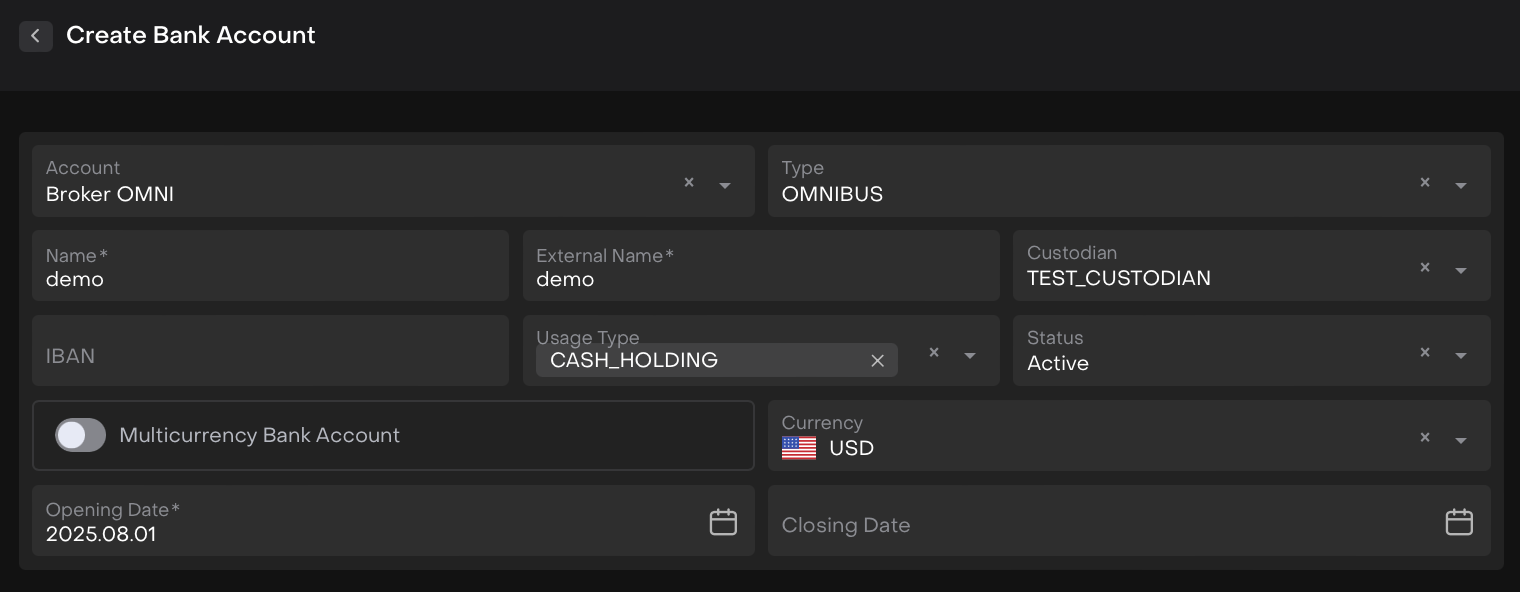Remove the CASH_HOLDING usage type chip

tap(877, 360)
